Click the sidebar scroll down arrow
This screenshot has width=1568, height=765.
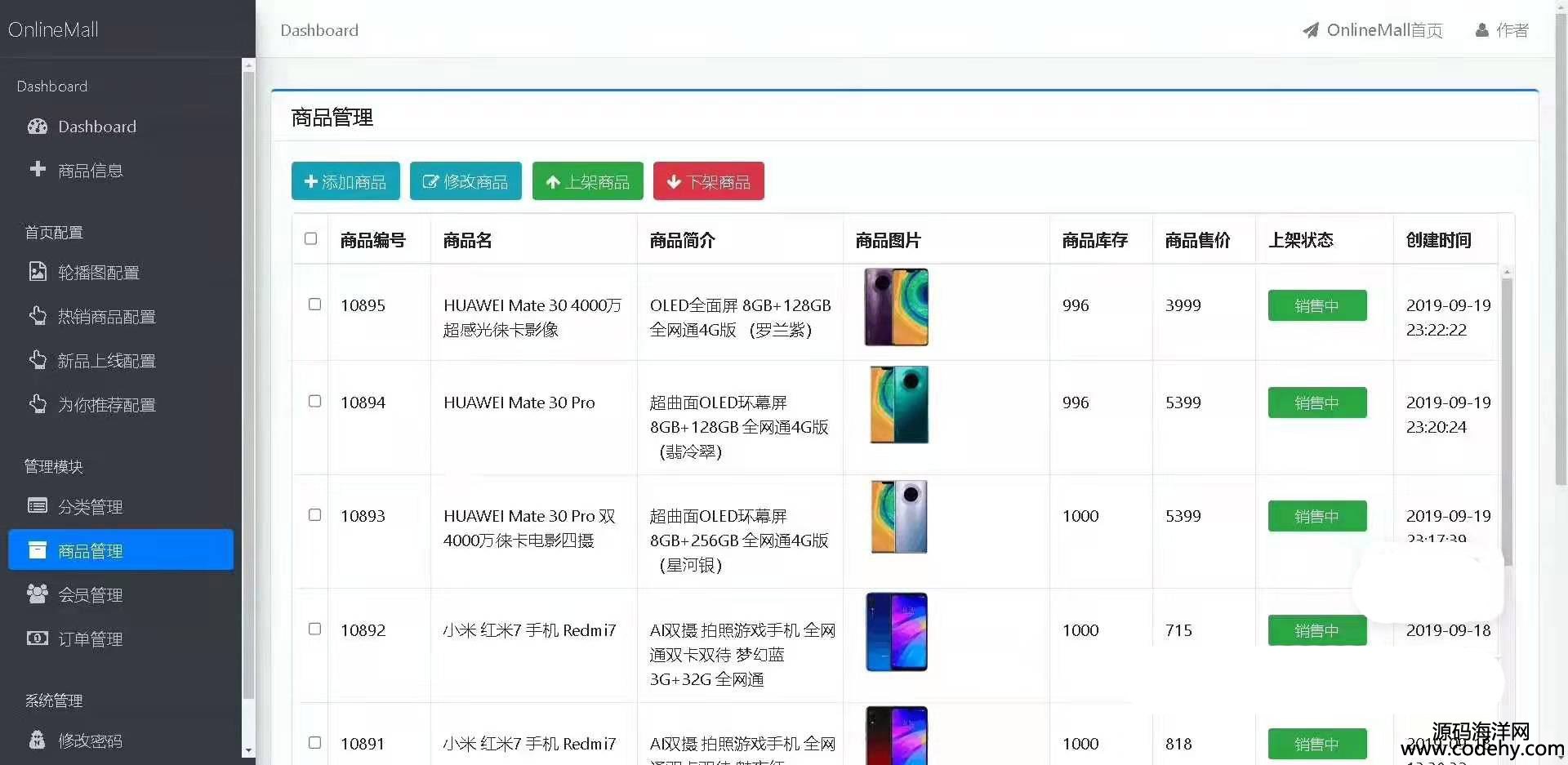pyautogui.click(x=248, y=750)
